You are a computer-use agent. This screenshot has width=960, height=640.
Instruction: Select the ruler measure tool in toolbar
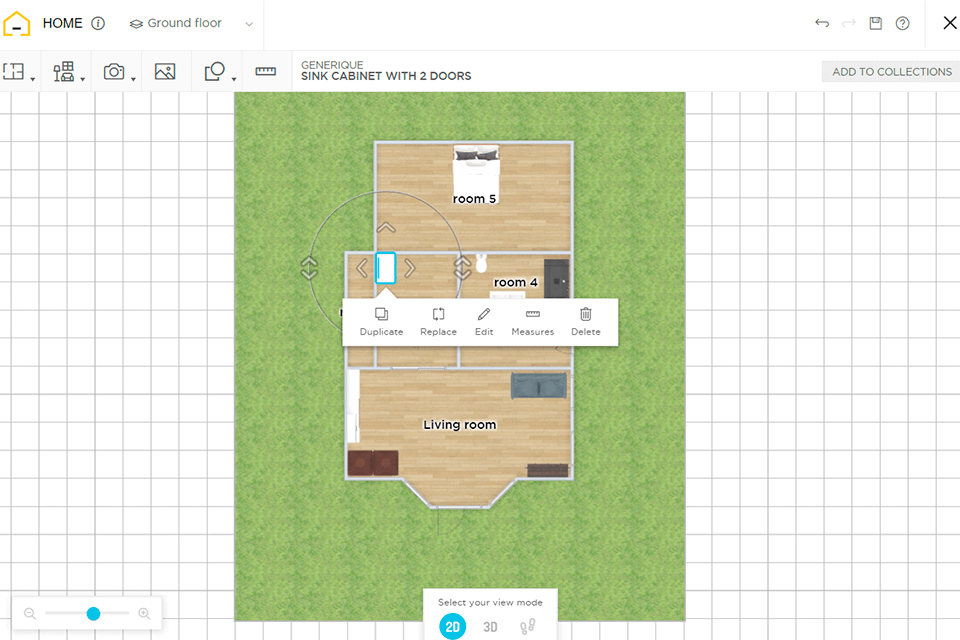(265, 71)
